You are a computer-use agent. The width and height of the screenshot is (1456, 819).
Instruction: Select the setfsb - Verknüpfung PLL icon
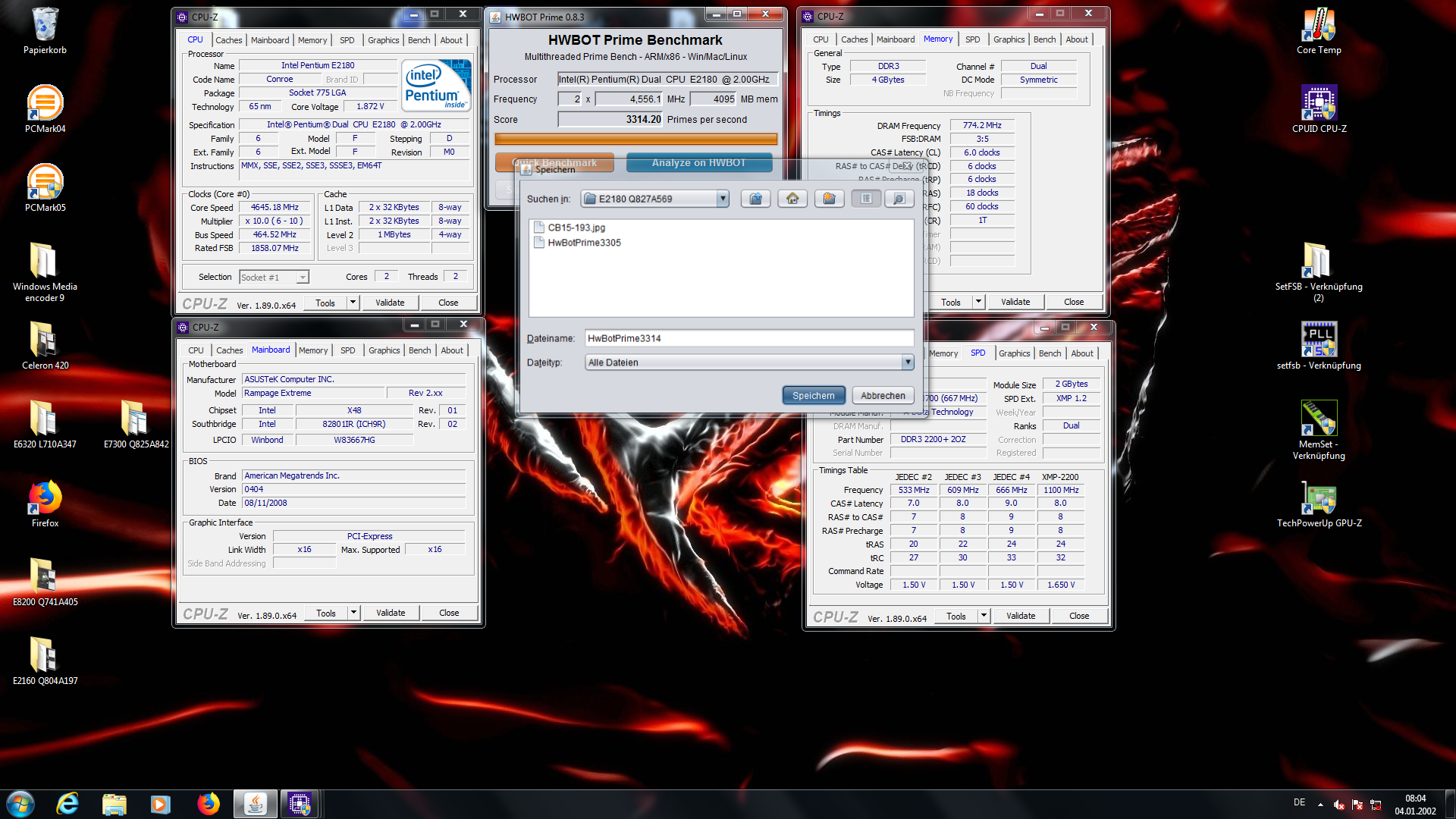1319,346
